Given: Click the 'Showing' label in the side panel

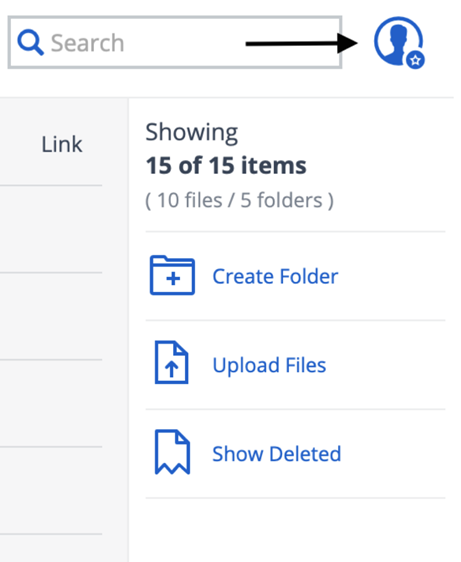Looking at the screenshot, I should pyautogui.click(x=191, y=133).
